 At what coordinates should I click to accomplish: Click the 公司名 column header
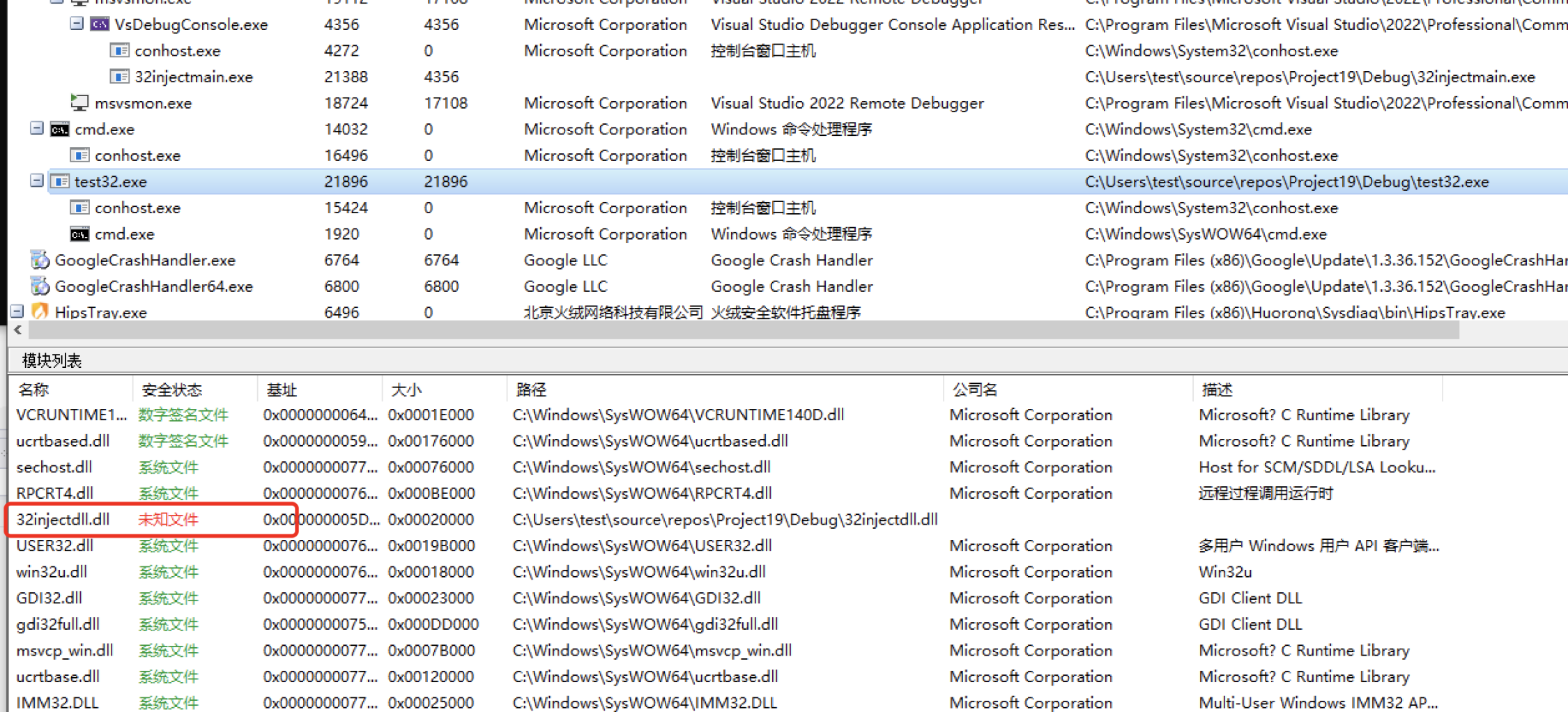pos(974,389)
